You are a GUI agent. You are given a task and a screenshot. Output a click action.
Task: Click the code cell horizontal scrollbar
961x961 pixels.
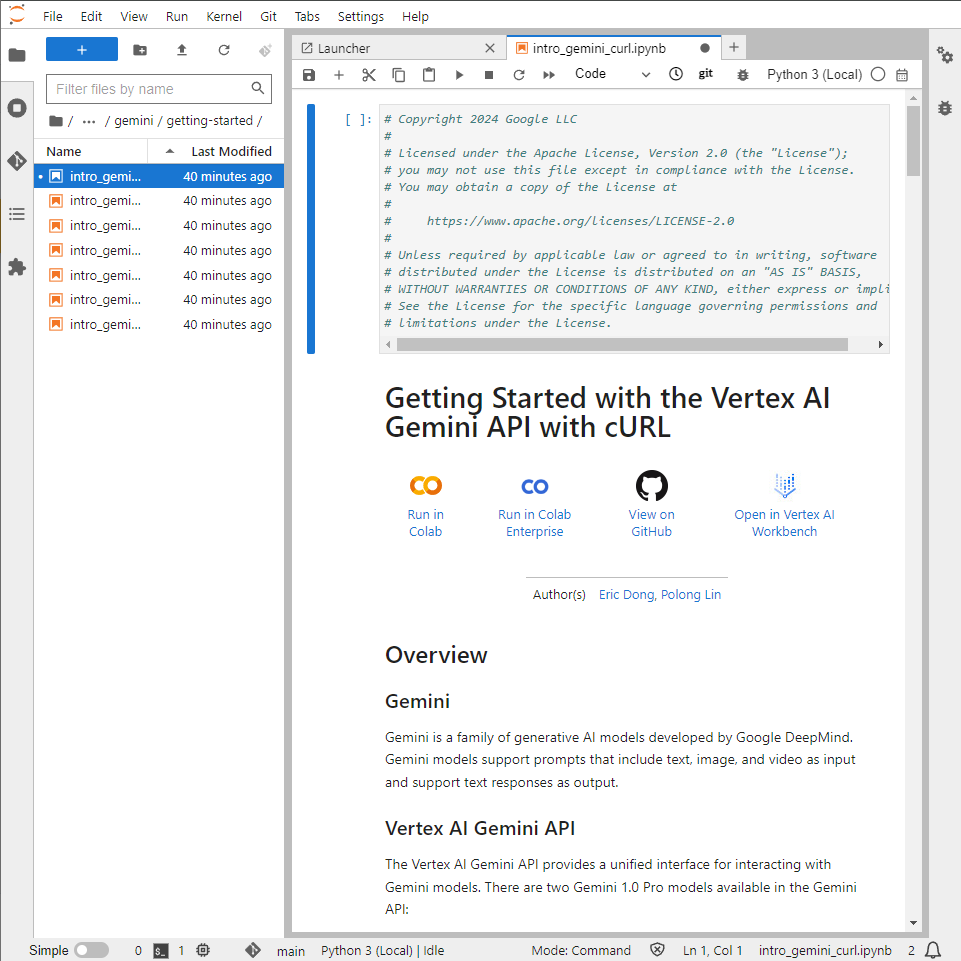[x=622, y=344]
